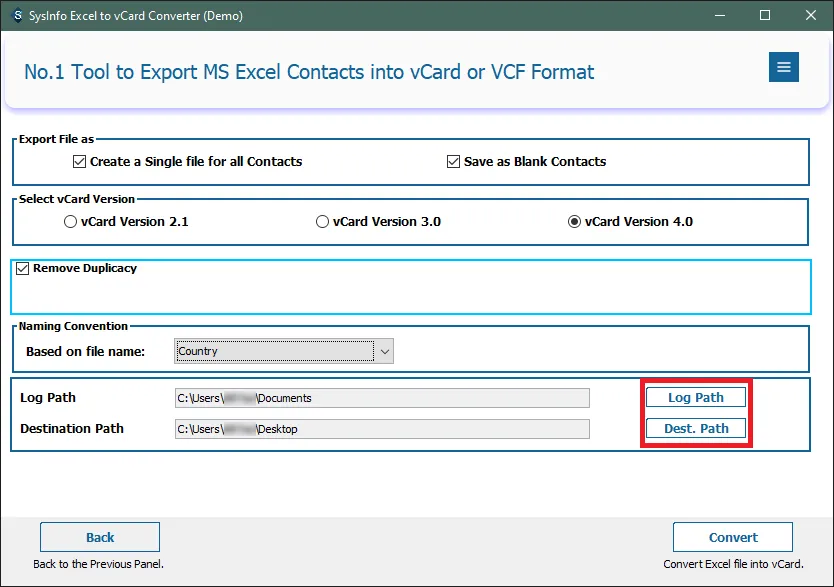Screen dimensions: 834x587
Task: Maximize the converter window
Action: point(765,16)
